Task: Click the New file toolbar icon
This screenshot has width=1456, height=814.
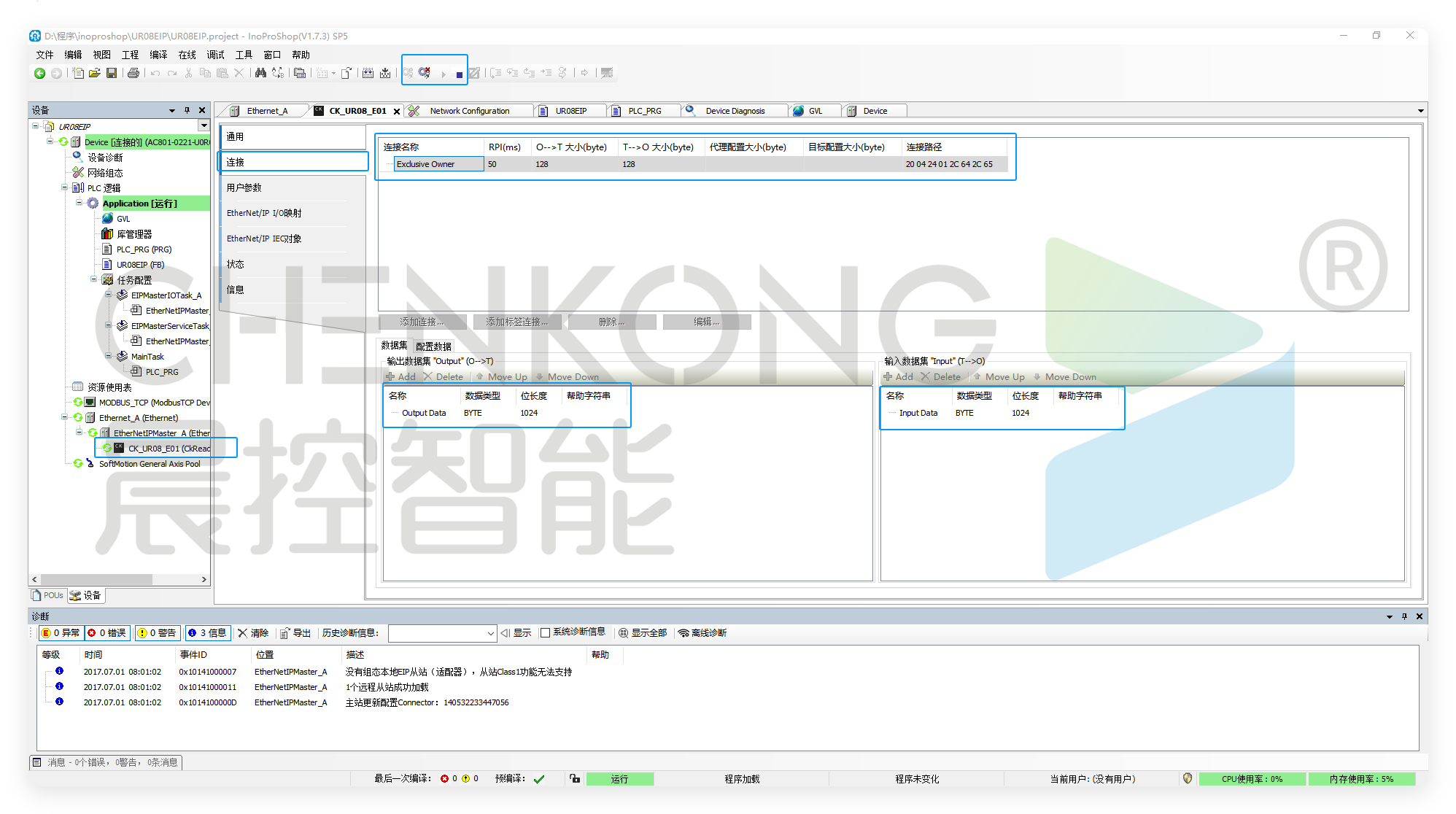Action: 78,73
